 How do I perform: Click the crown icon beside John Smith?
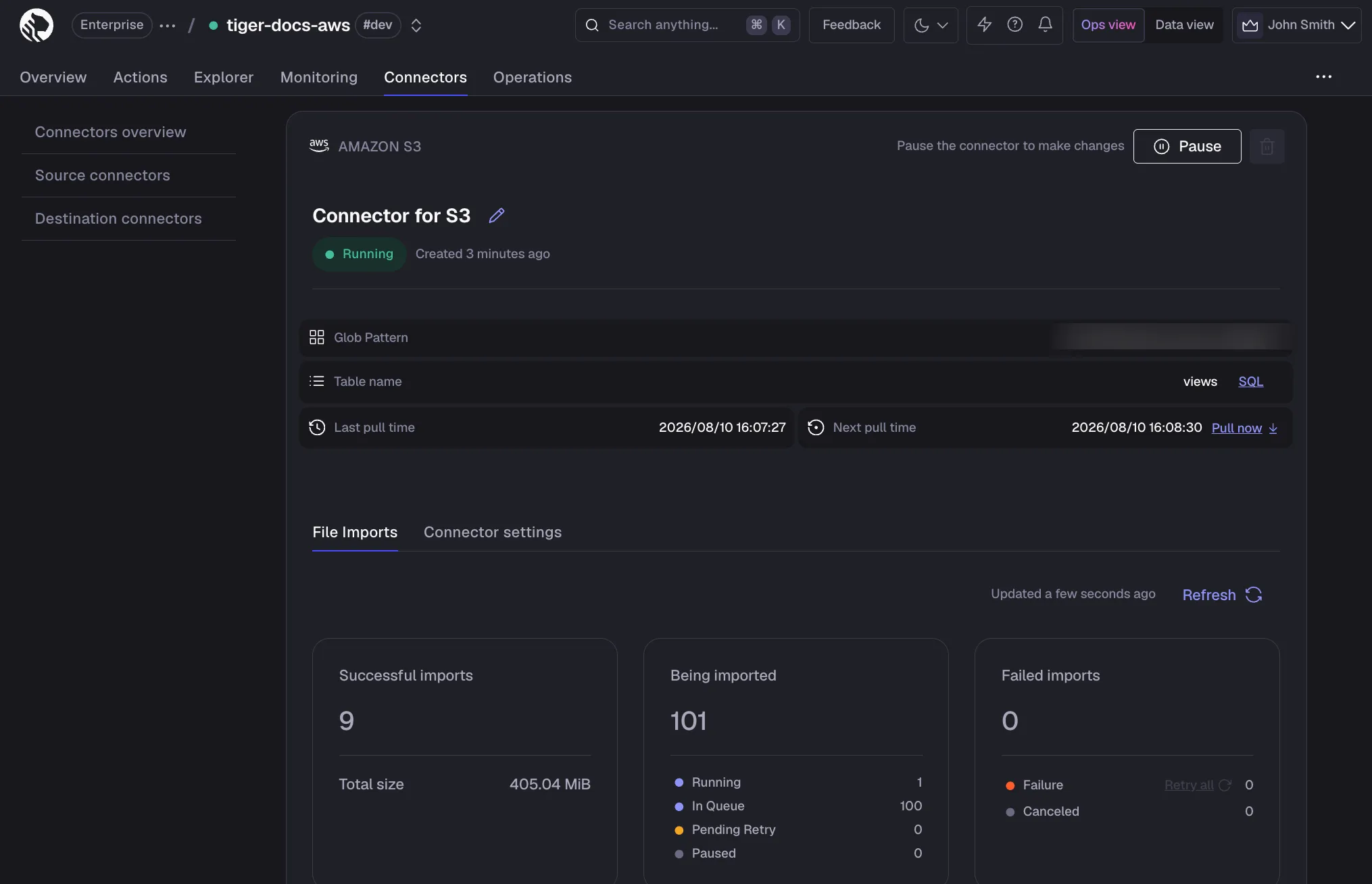(1250, 25)
